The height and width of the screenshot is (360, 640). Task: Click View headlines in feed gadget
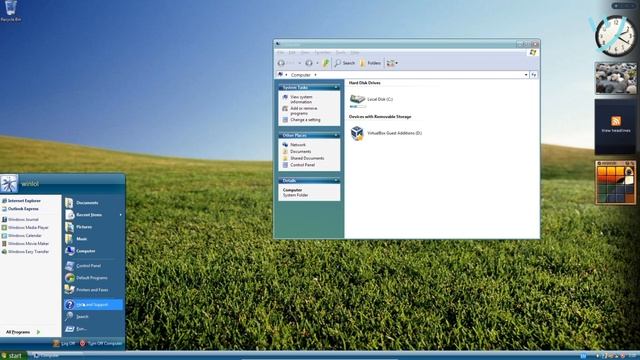click(x=616, y=131)
